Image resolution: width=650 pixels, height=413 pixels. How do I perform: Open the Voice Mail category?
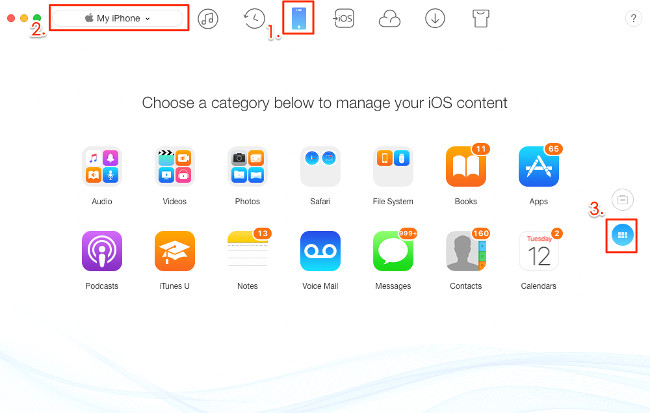(320, 251)
